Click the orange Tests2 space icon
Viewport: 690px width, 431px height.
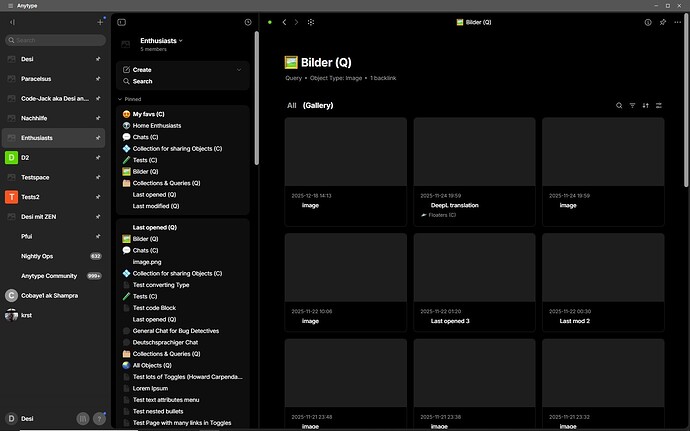(11, 197)
